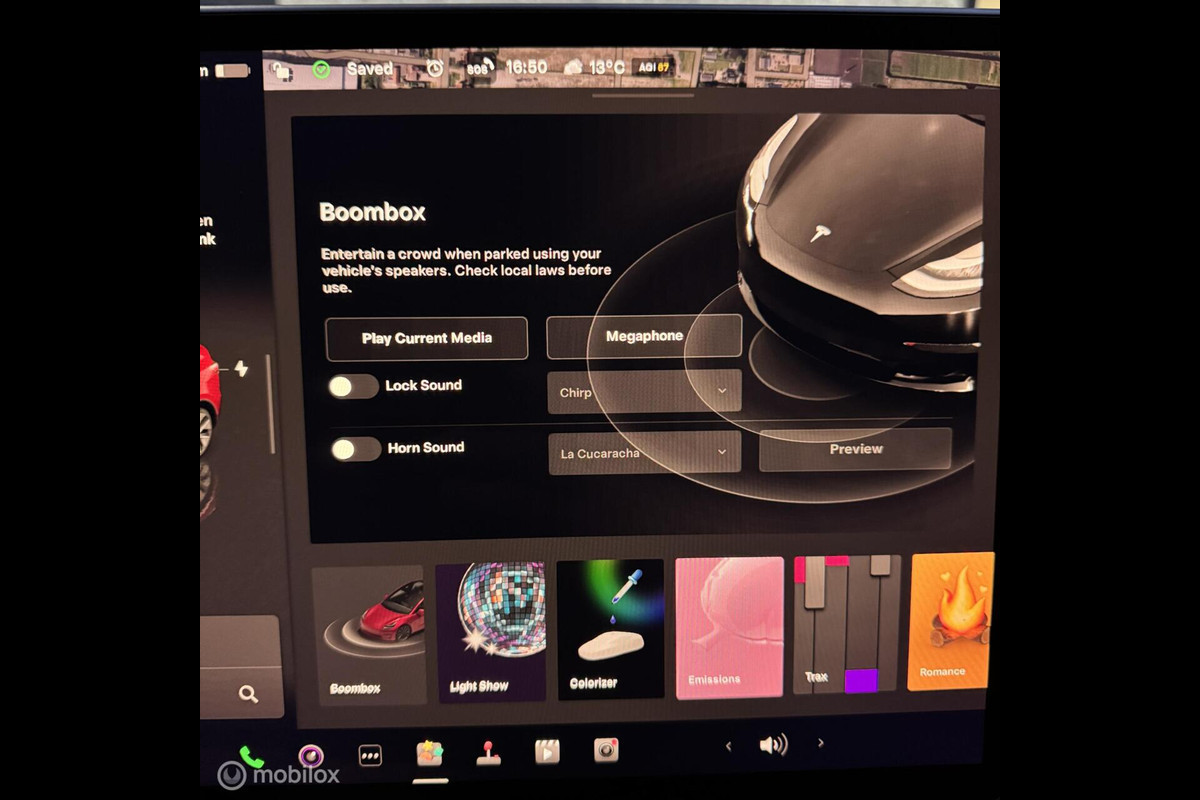
Task: Open the Dashcam icon with red dot
Action: [606, 750]
